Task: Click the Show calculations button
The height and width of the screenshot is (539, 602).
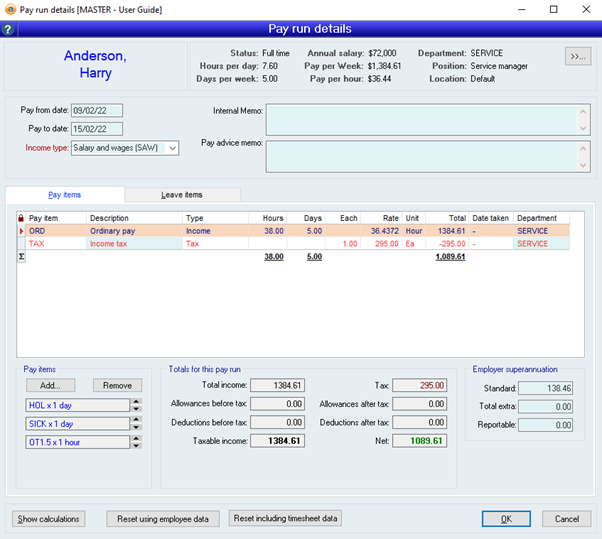Action: coord(49,518)
